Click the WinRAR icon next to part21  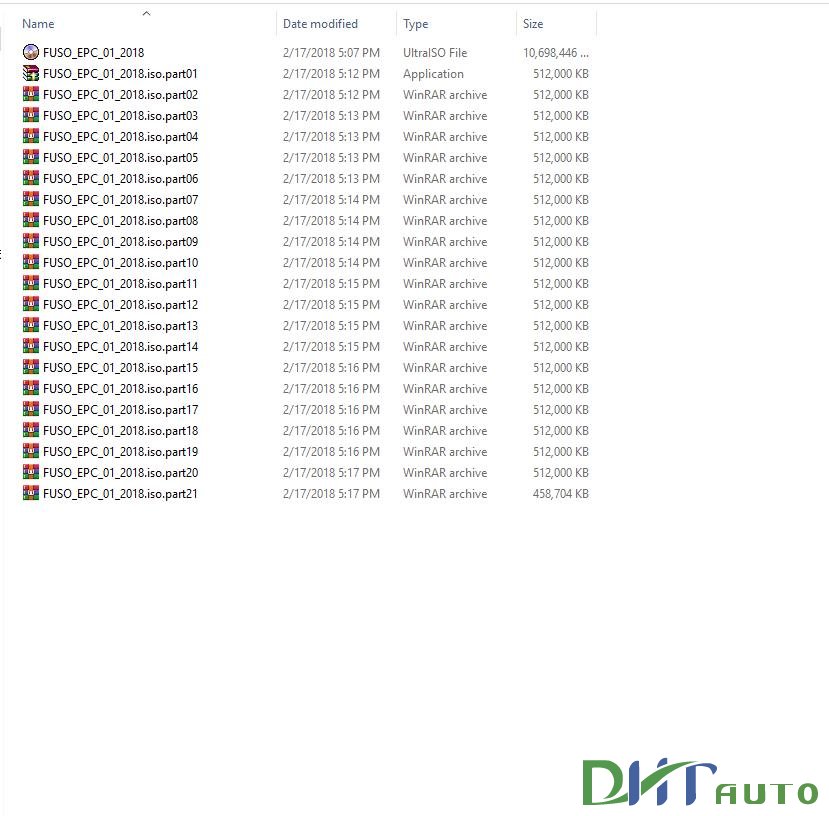click(x=31, y=493)
